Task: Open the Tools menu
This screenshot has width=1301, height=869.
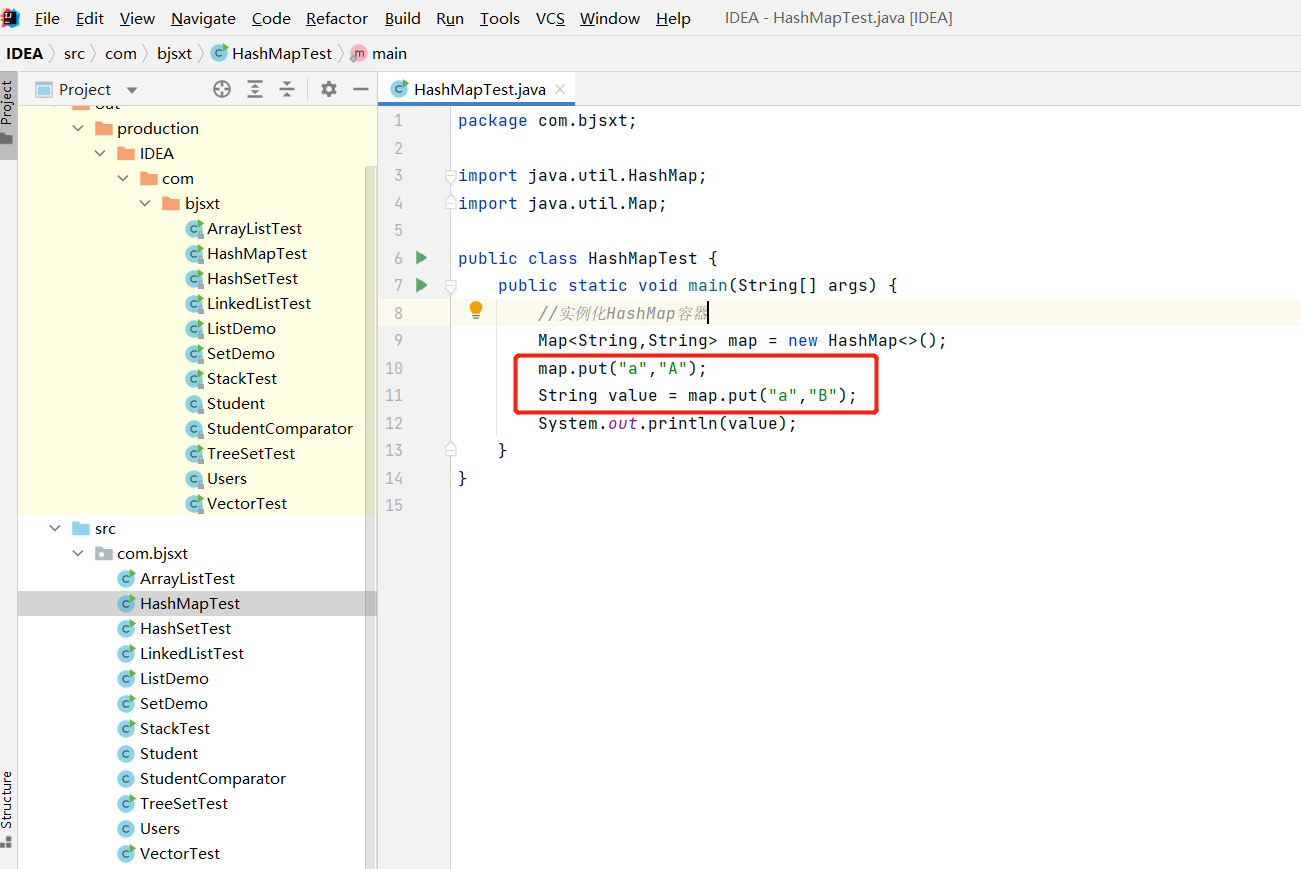Action: point(500,18)
